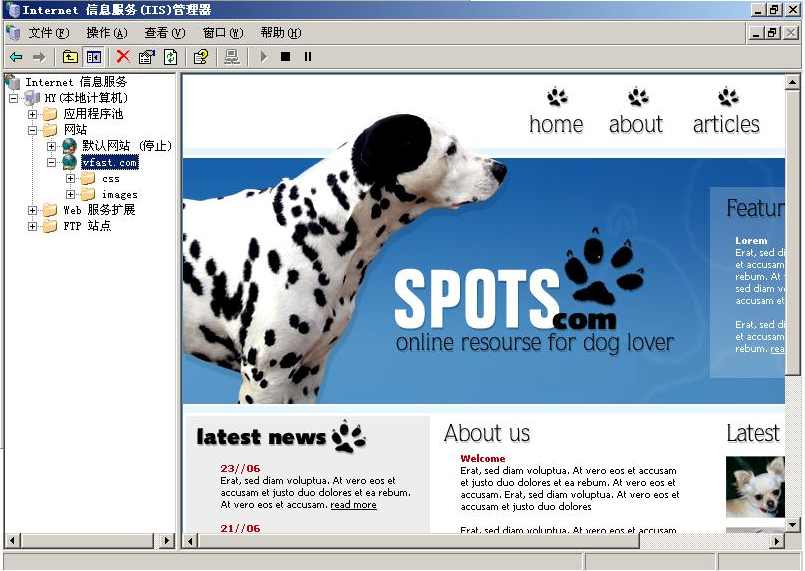The height and width of the screenshot is (571, 805).
Task: Toggle the show/hide console tree icon
Action: [93, 57]
